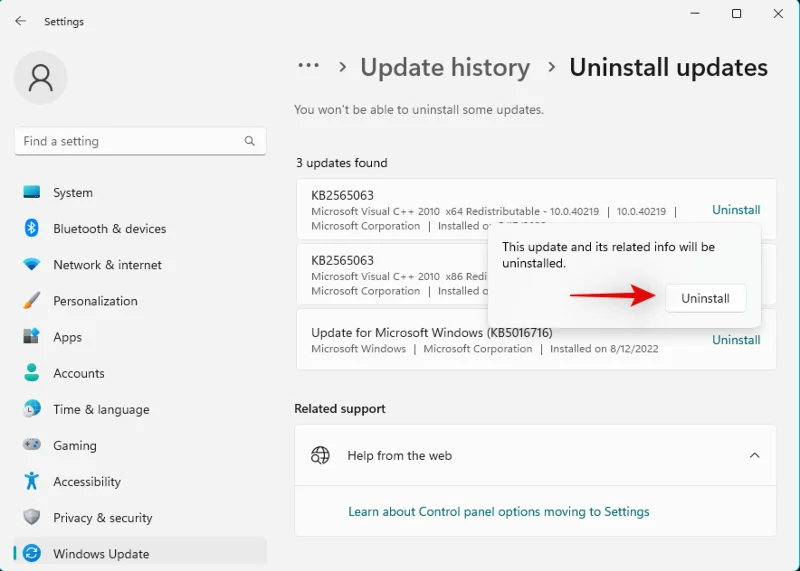Go to Update history breadcrumb
This screenshot has width=800, height=571.
coord(445,68)
